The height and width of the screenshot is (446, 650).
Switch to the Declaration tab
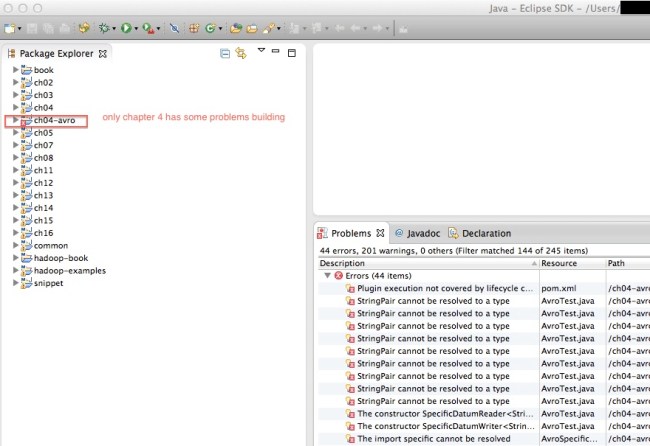(x=485, y=233)
